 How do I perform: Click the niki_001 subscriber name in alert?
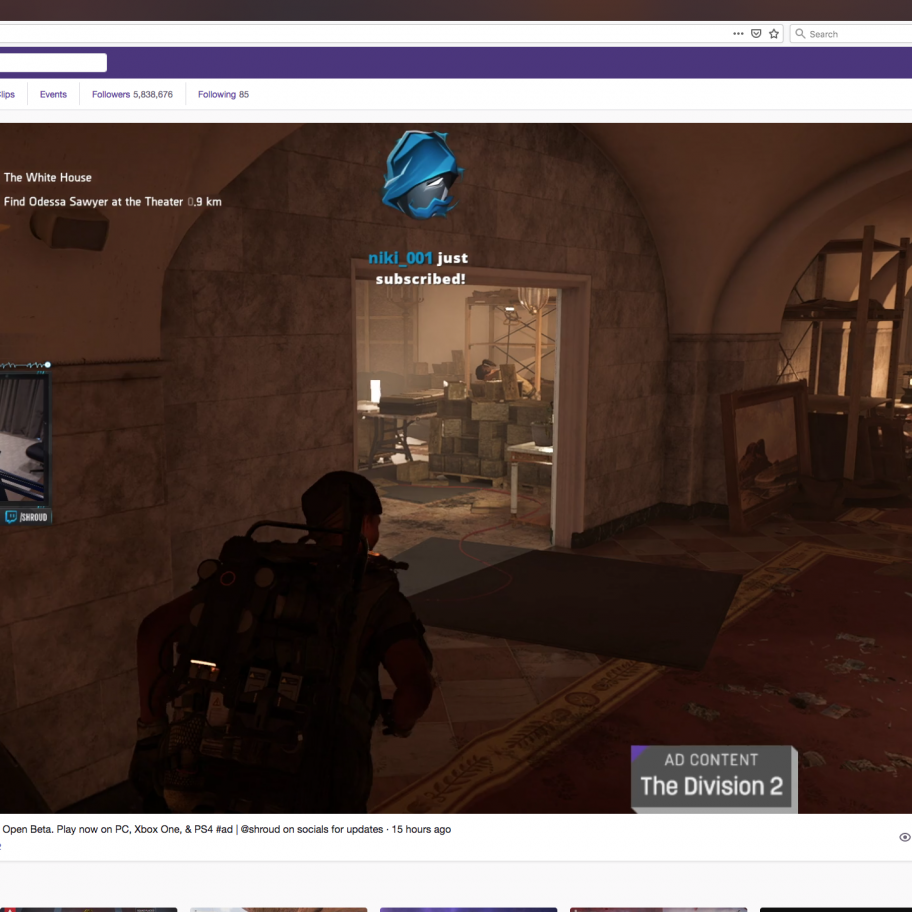400,258
